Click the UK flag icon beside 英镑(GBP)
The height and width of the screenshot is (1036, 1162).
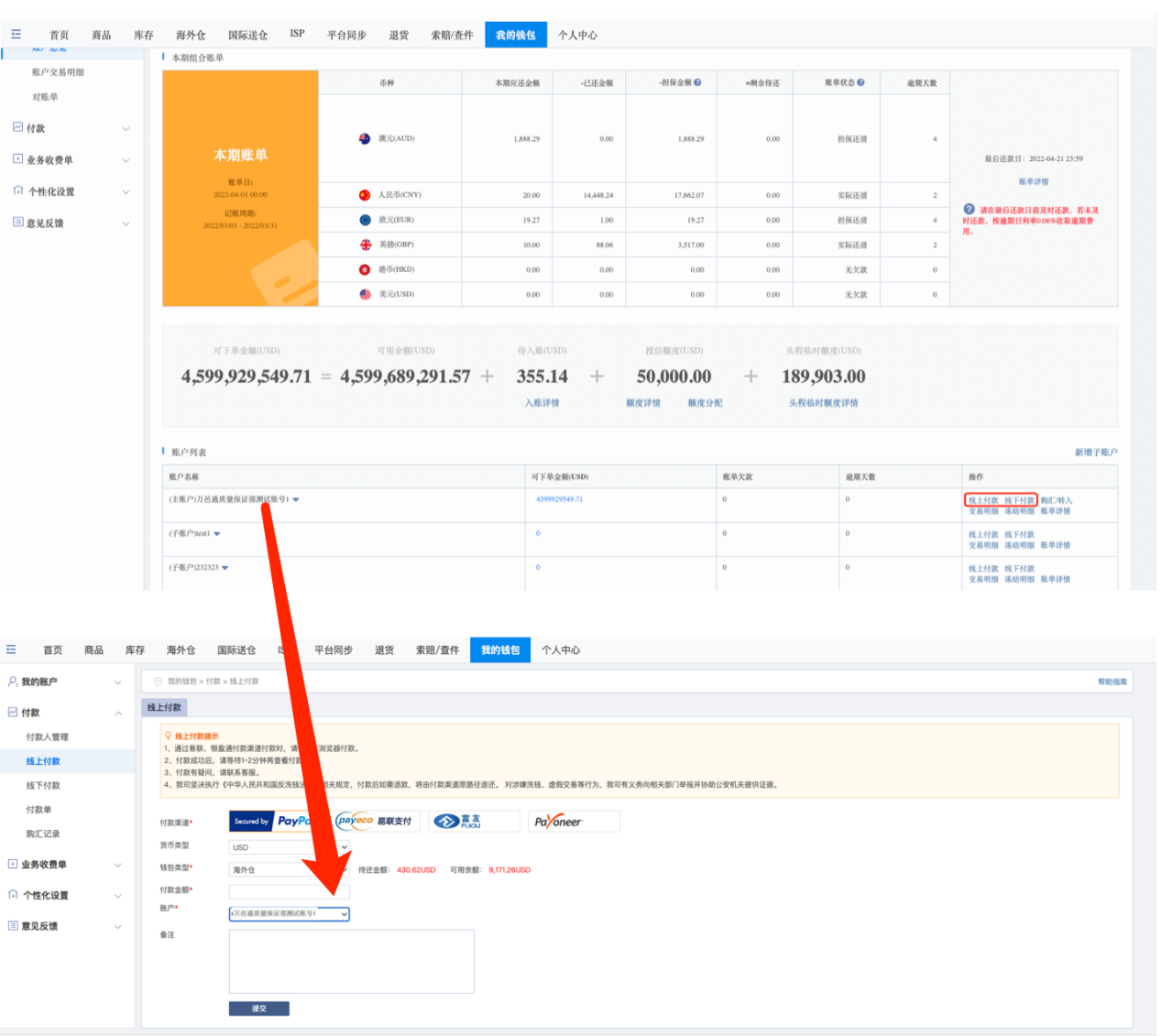pyautogui.click(x=365, y=245)
